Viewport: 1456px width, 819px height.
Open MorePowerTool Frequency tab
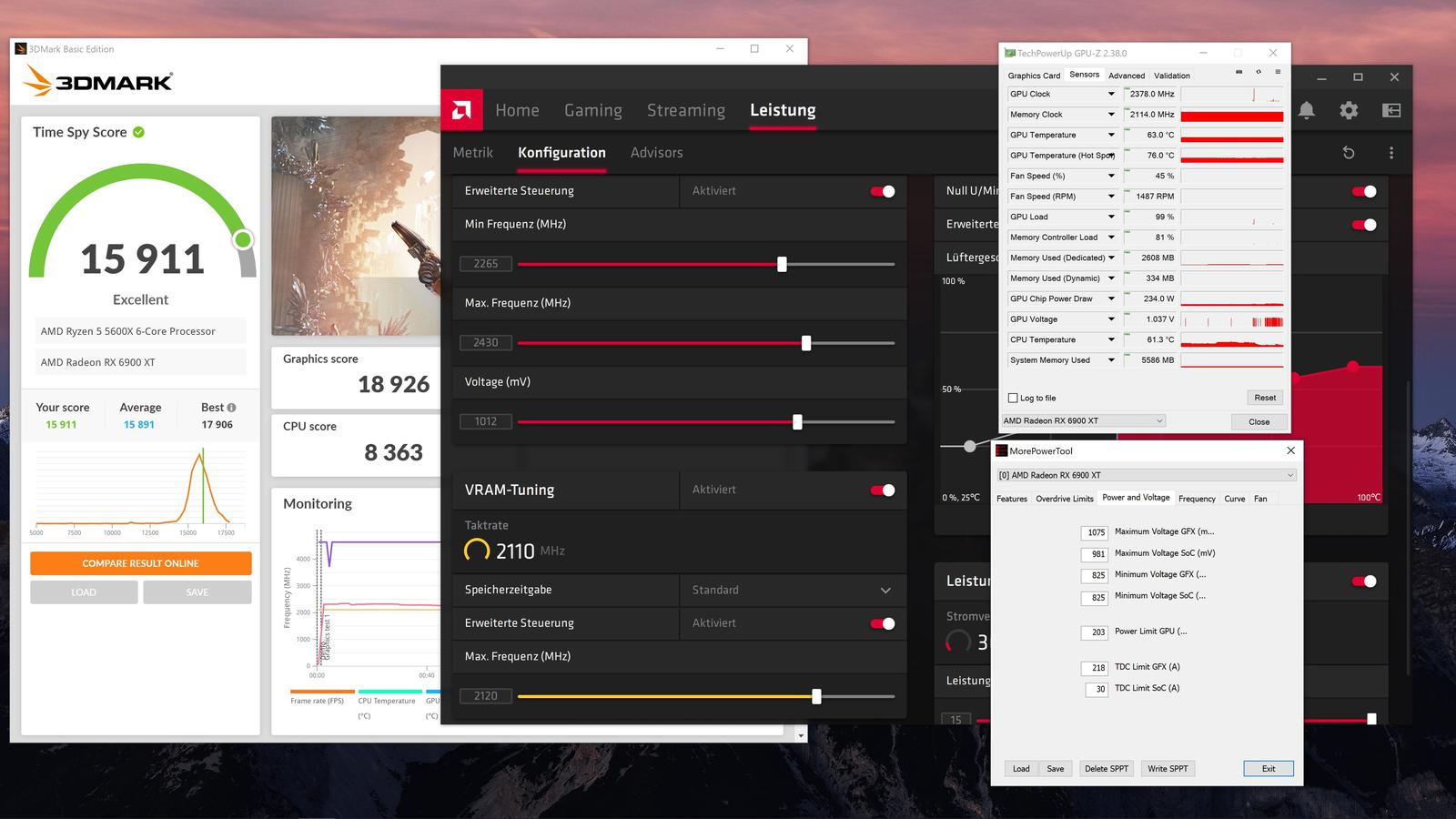(x=1197, y=499)
